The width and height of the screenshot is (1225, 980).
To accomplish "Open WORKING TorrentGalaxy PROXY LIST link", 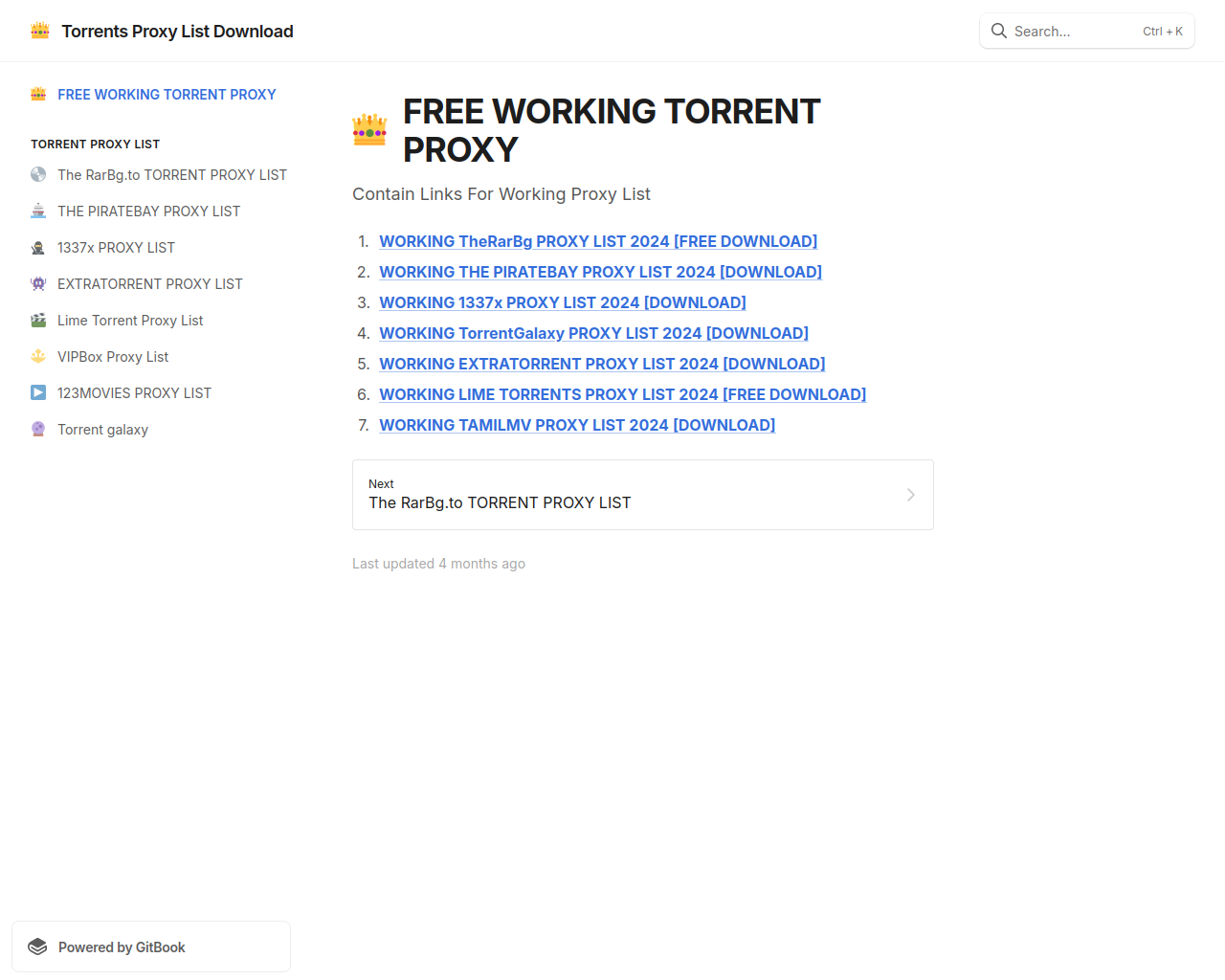I will point(593,333).
